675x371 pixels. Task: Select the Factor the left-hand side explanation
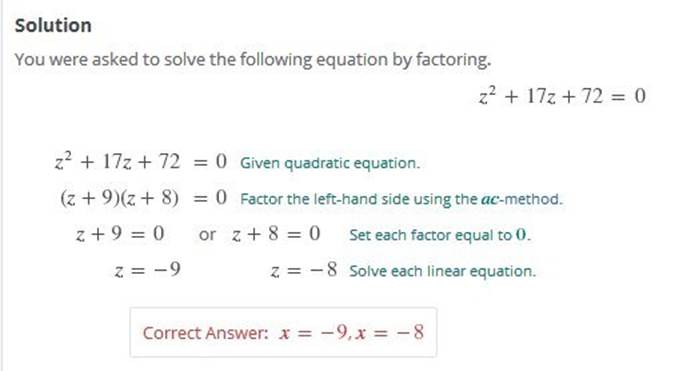click(x=401, y=199)
